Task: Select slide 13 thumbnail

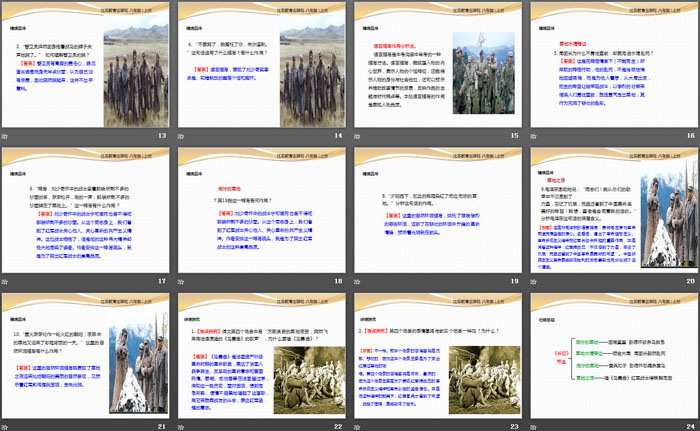Action: (x=86, y=65)
